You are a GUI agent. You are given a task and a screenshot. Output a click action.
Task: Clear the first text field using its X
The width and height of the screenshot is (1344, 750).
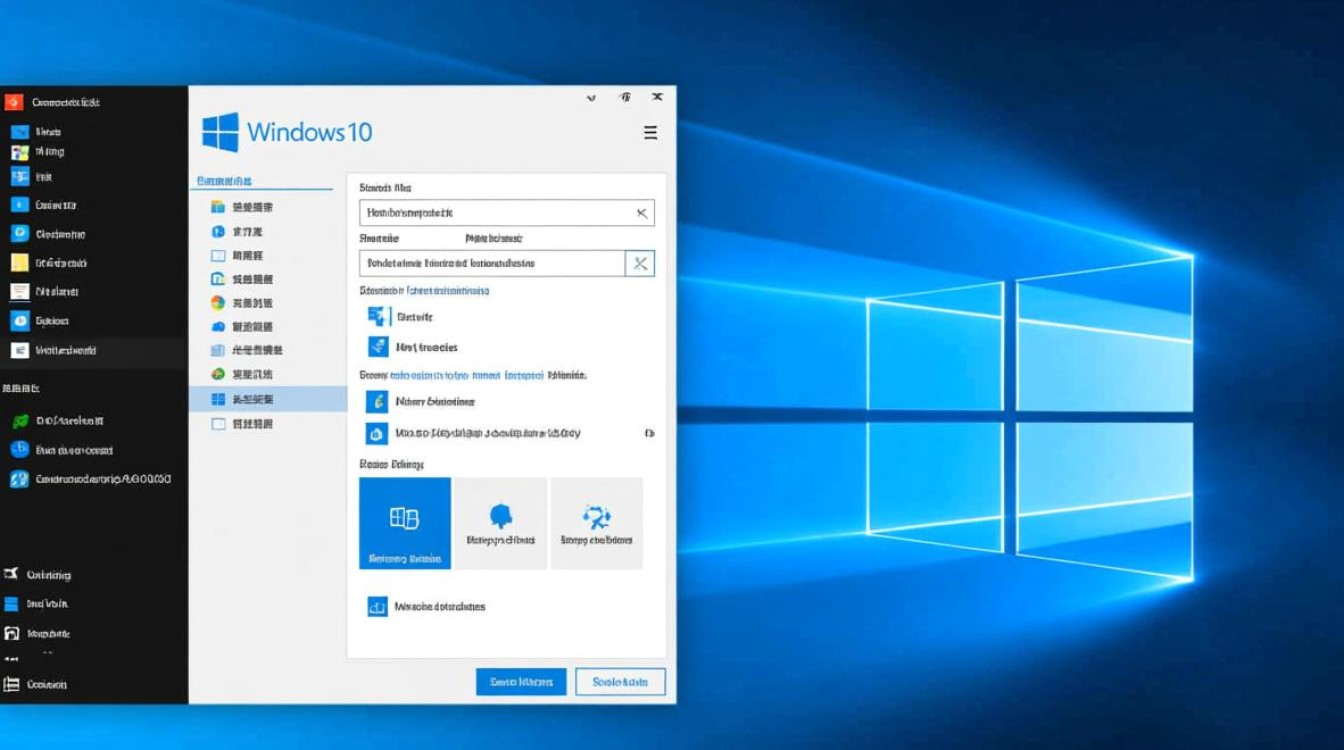tap(642, 213)
